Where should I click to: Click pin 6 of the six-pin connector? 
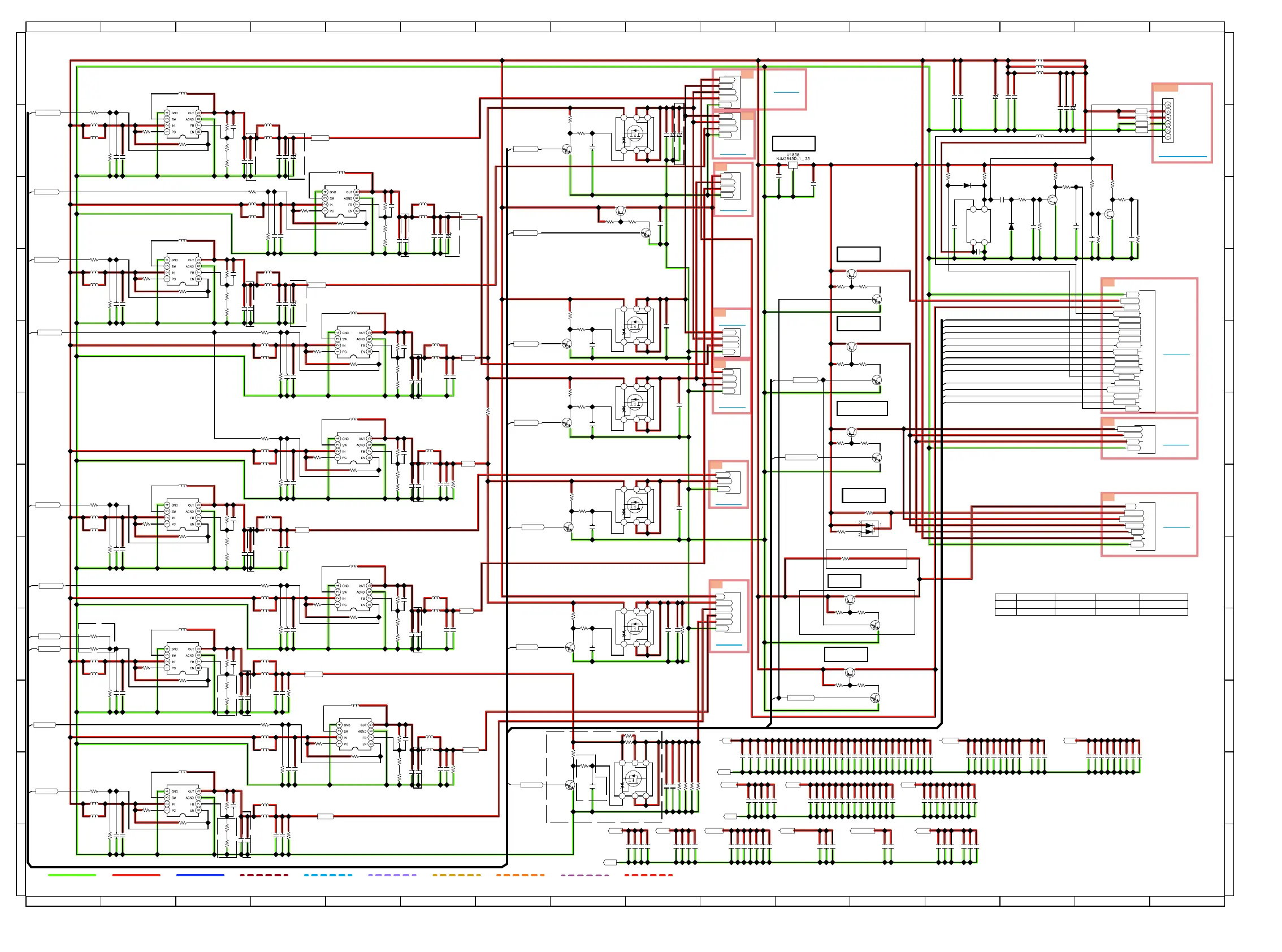[x=1168, y=105]
